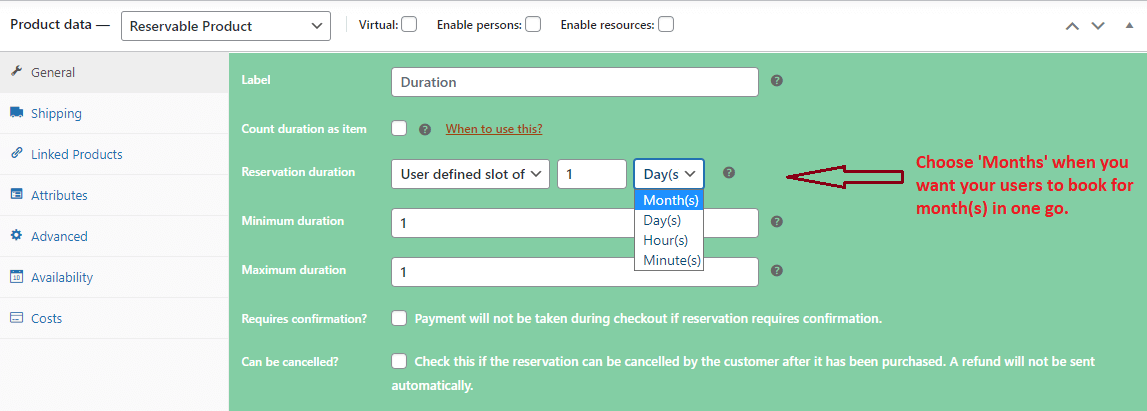Open the User defined slot of dropdown
1147x411 pixels.
[471, 174]
